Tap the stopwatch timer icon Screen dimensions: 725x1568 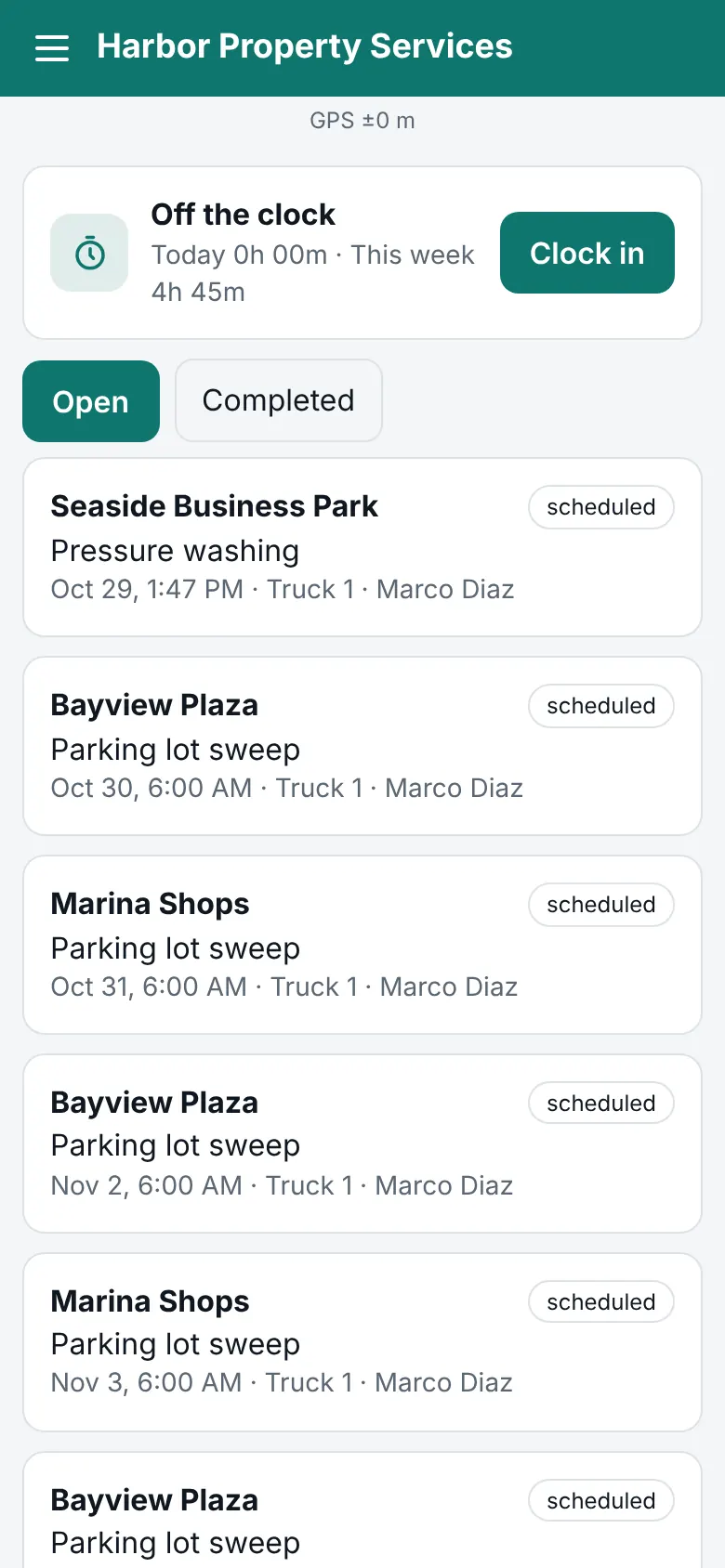point(89,253)
